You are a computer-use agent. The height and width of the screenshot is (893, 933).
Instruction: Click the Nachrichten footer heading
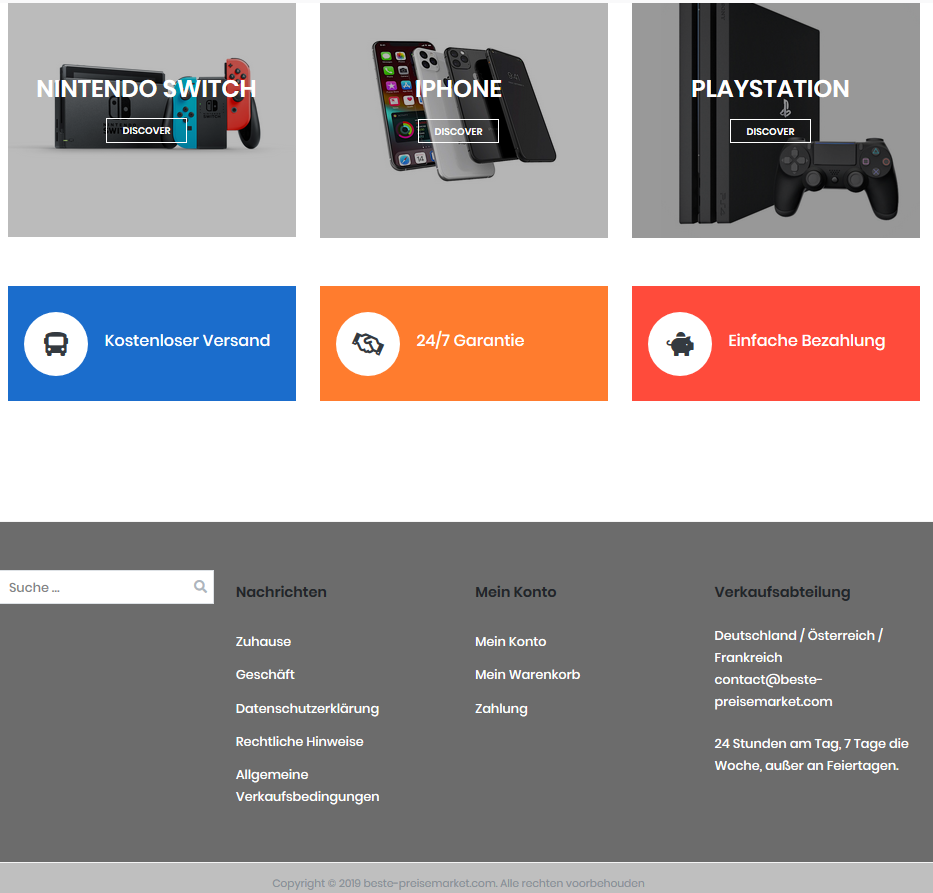click(x=281, y=592)
